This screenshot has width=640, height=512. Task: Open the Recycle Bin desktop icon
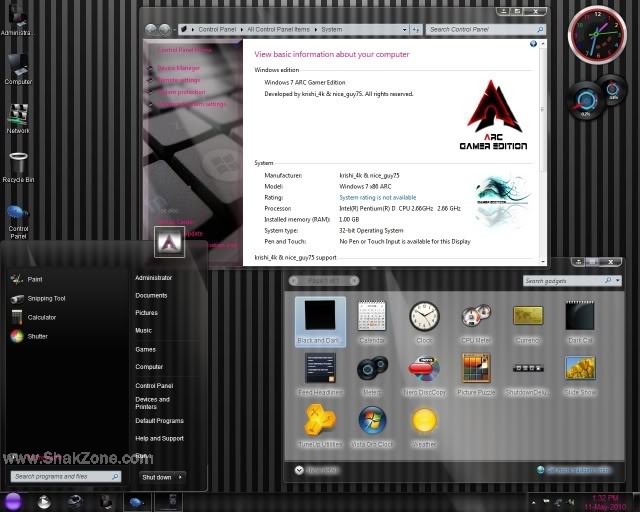(x=18, y=167)
